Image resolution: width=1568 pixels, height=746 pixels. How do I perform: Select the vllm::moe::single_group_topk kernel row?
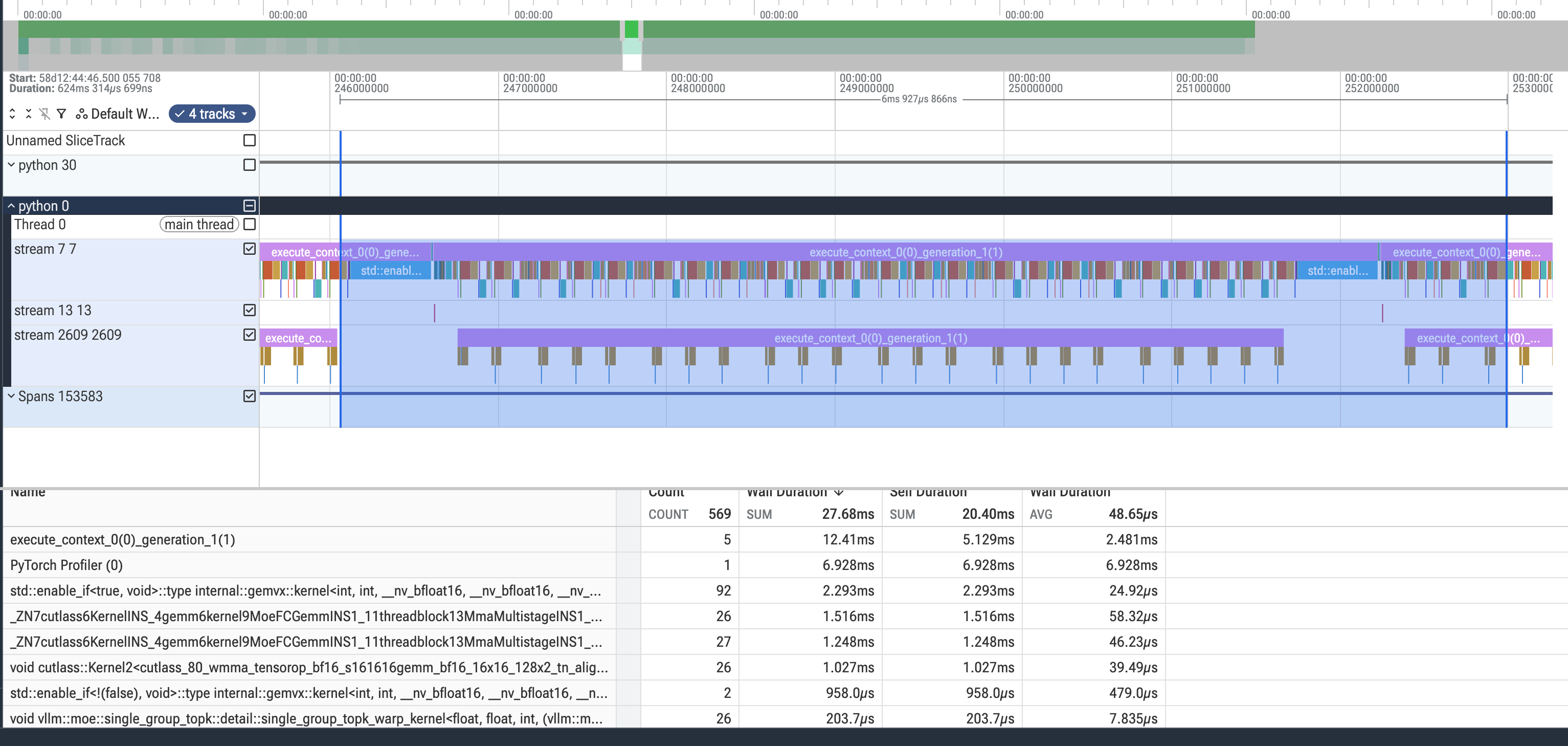click(x=585, y=718)
